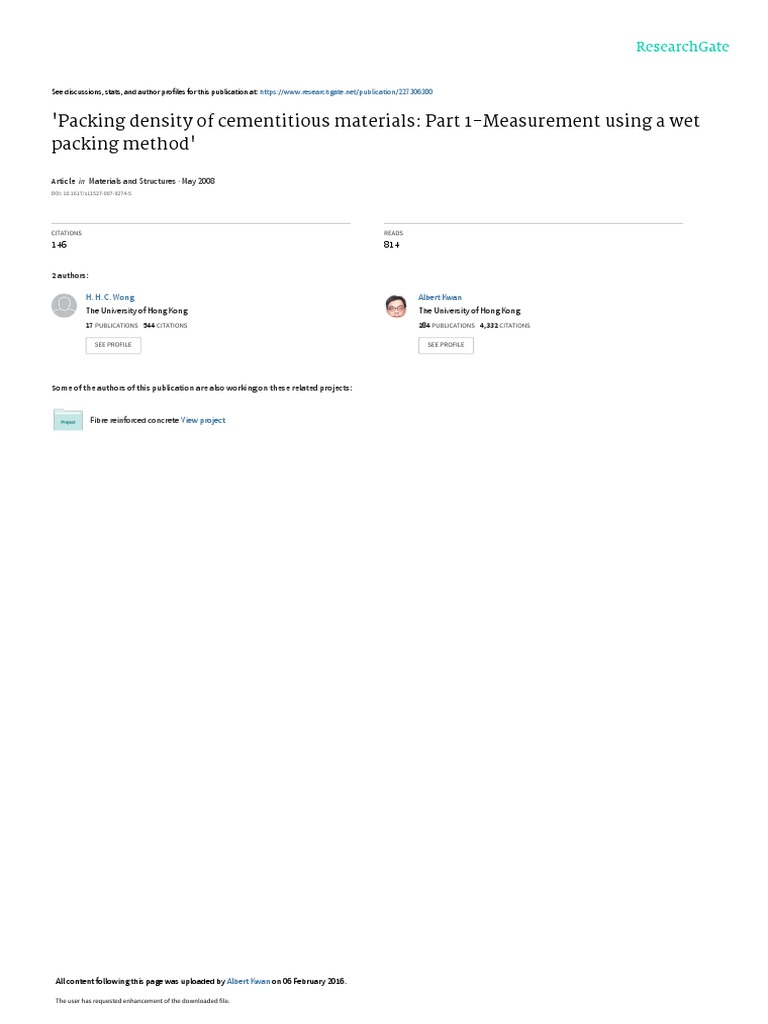Click the ResearchGate logo
Viewport: 768px width, 1024px height.
682,47
